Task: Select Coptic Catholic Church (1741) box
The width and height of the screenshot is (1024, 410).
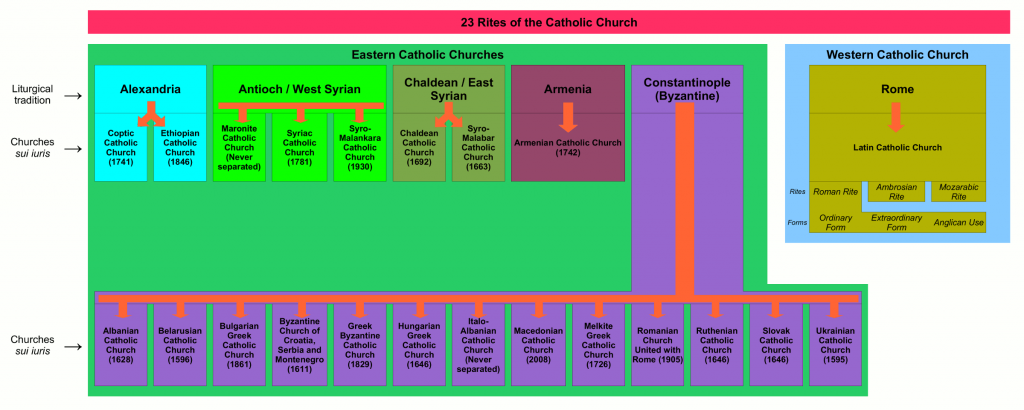Action: pyautogui.click(x=121, y=147)
